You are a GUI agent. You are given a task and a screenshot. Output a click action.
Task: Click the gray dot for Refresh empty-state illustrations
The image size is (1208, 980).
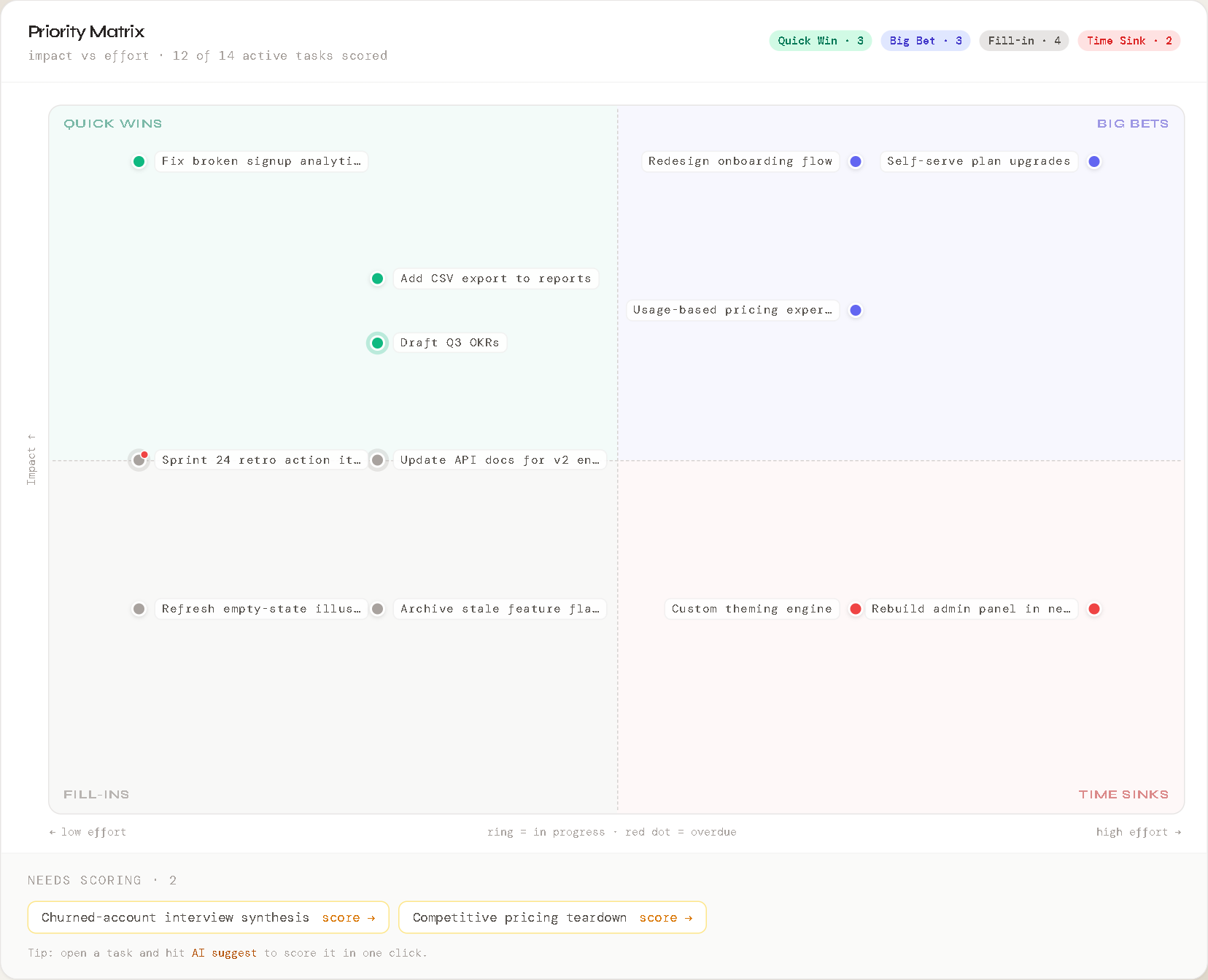(139, 609)
